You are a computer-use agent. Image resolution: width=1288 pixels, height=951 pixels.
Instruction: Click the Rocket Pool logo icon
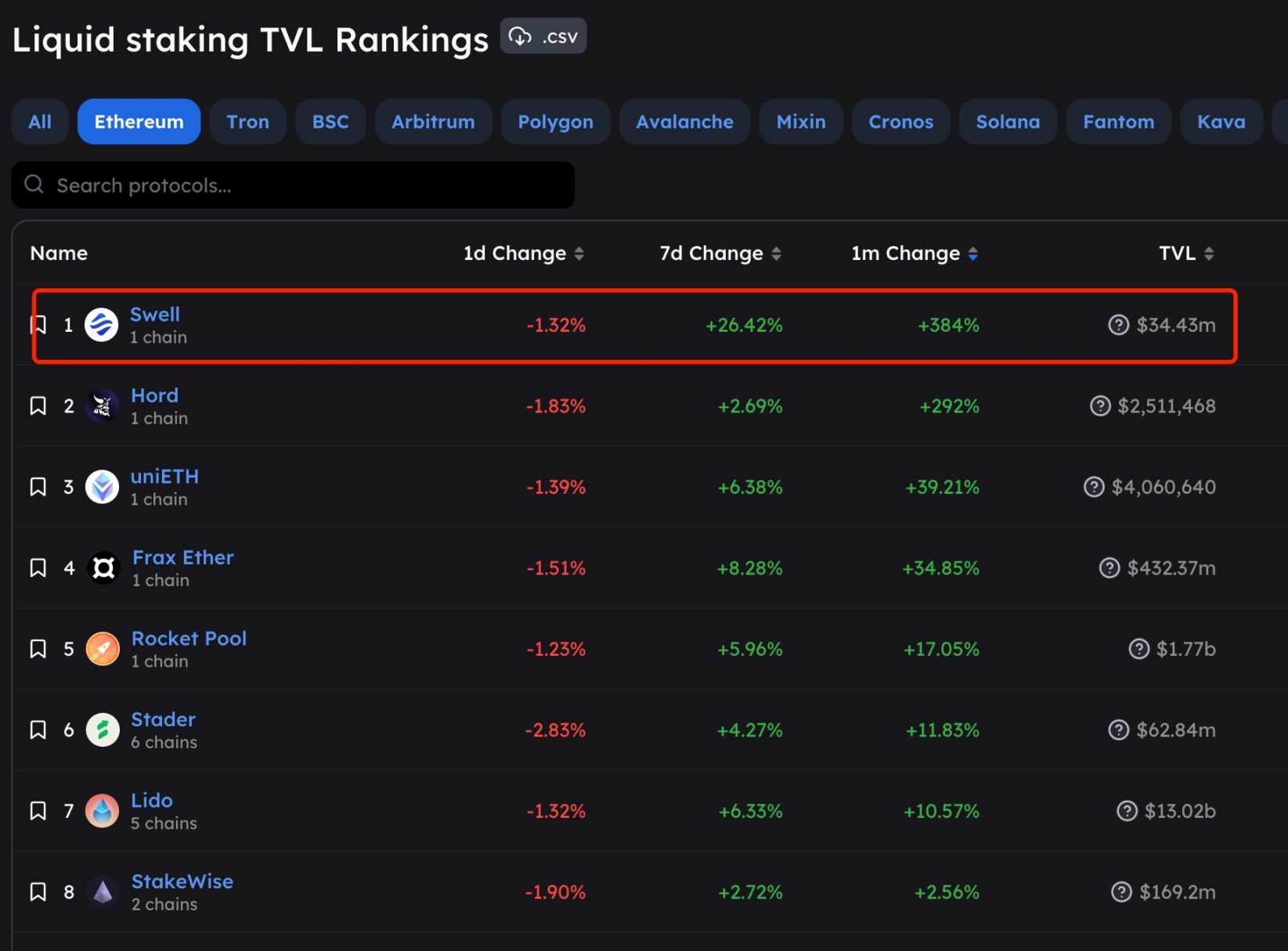[x=103, y=649]
